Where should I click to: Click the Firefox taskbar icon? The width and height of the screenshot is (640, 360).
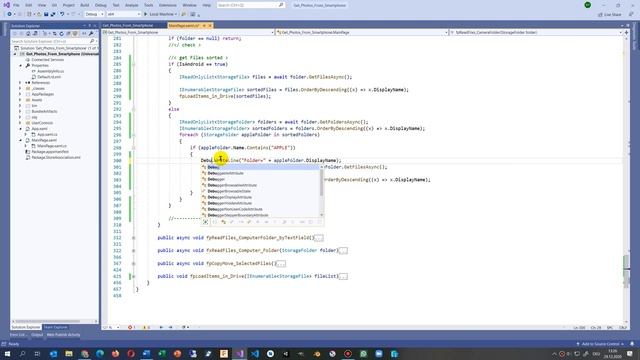click(x=116, y=353)
